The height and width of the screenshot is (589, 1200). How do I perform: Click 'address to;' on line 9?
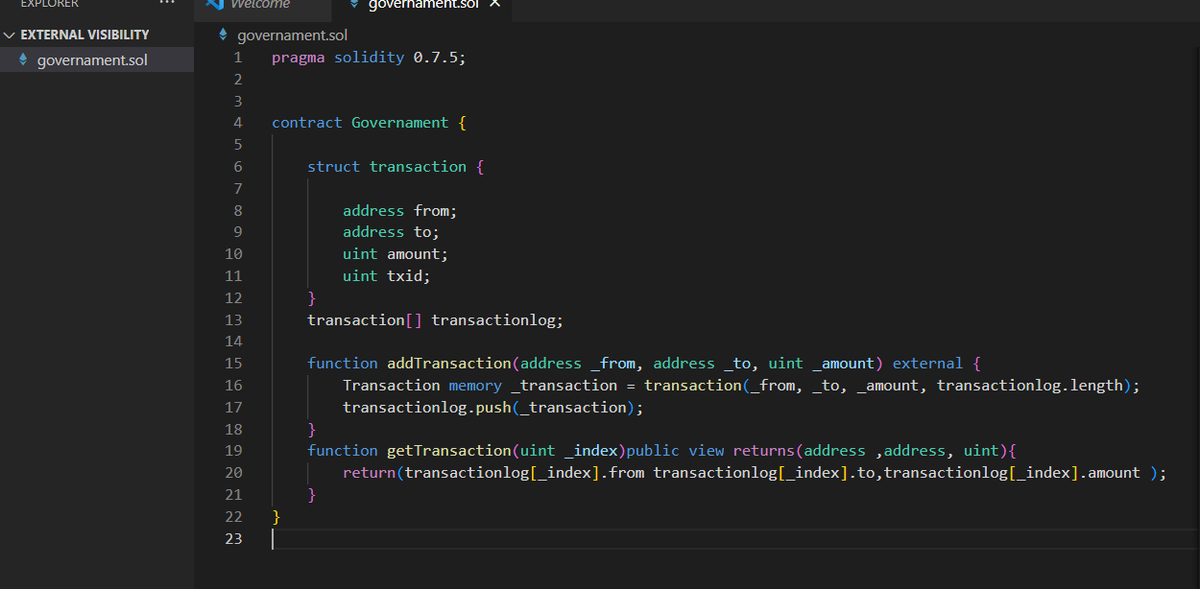(x=391, y=232)
